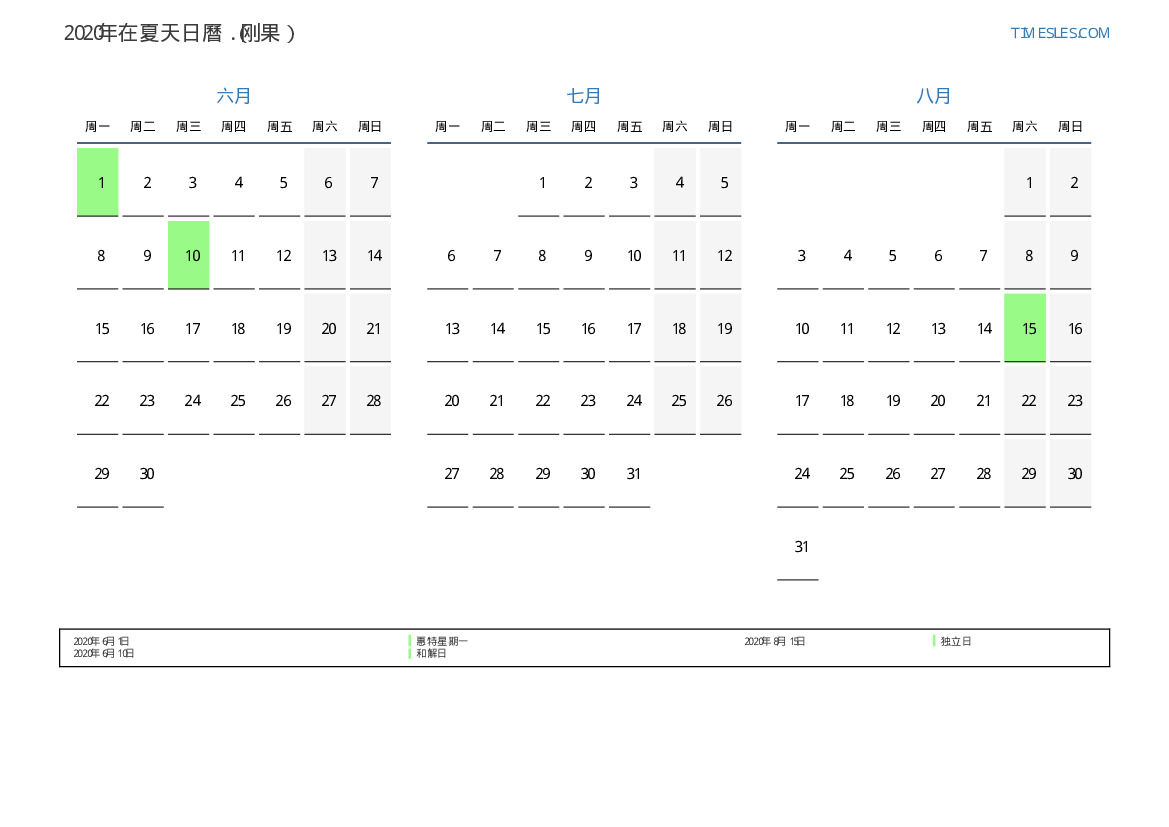Click the 2020年8月15日 legend date

click(x=774, y=641)
